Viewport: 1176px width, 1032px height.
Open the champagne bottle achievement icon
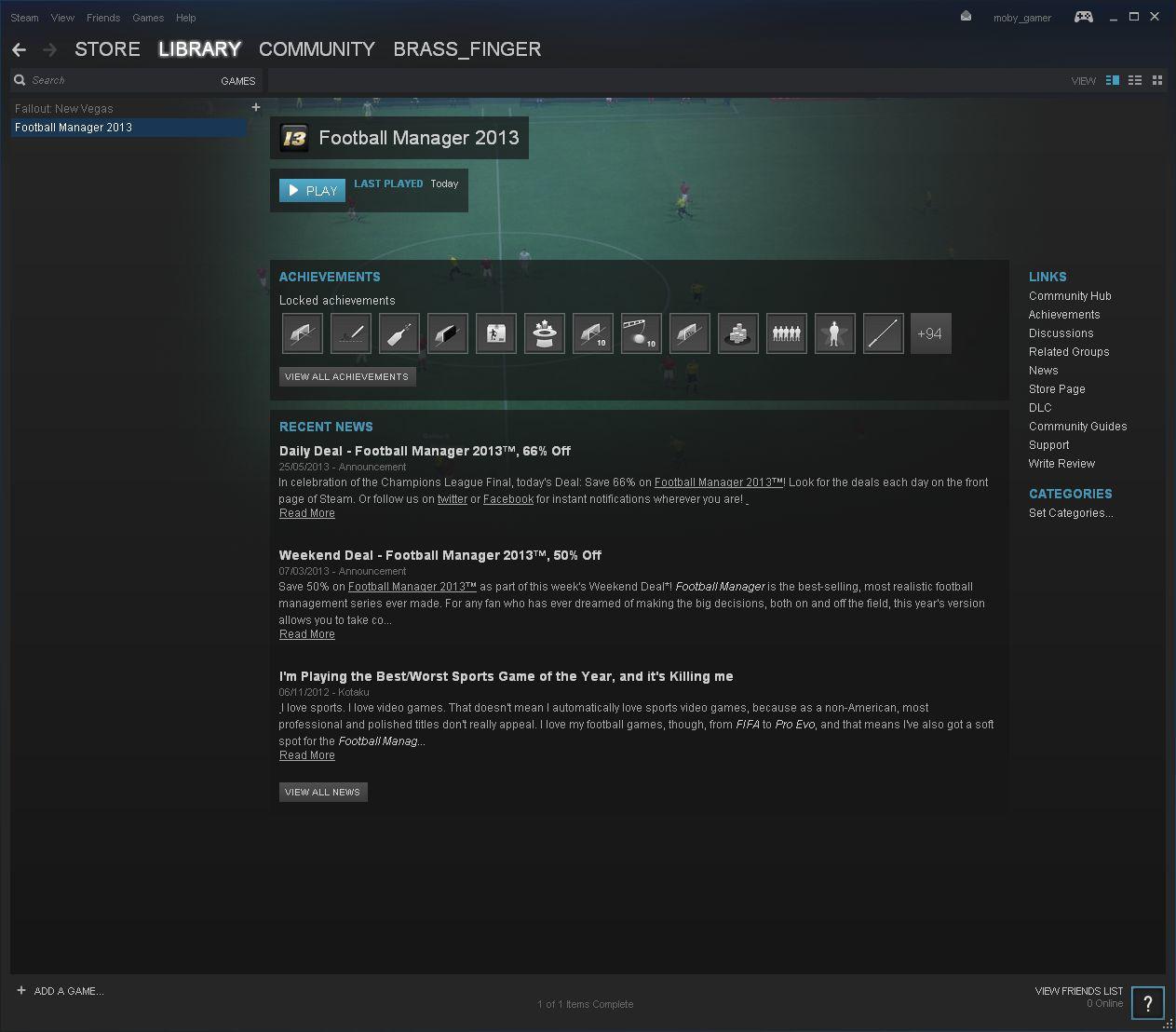[399, 333]
